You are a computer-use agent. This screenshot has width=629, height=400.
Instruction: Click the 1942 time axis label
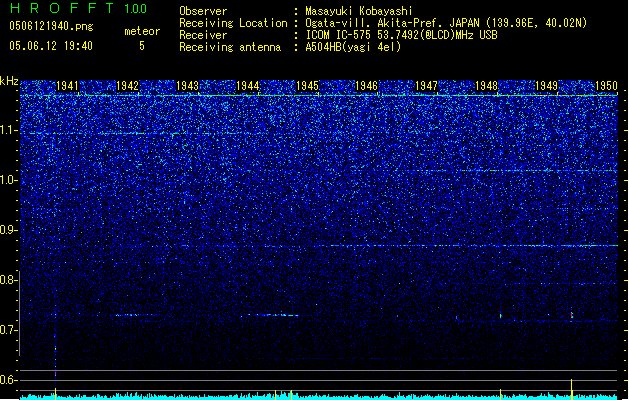(x=127, y=86)
